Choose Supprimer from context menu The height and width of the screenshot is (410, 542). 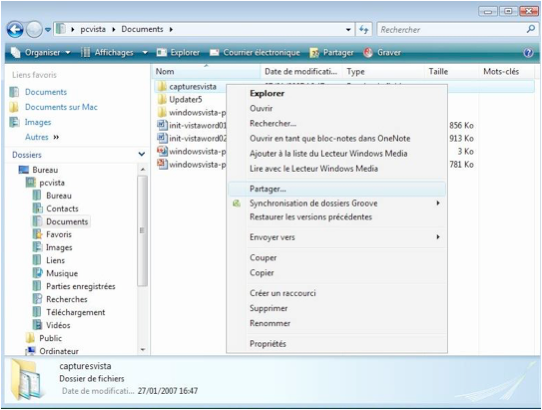click(337, 308)
